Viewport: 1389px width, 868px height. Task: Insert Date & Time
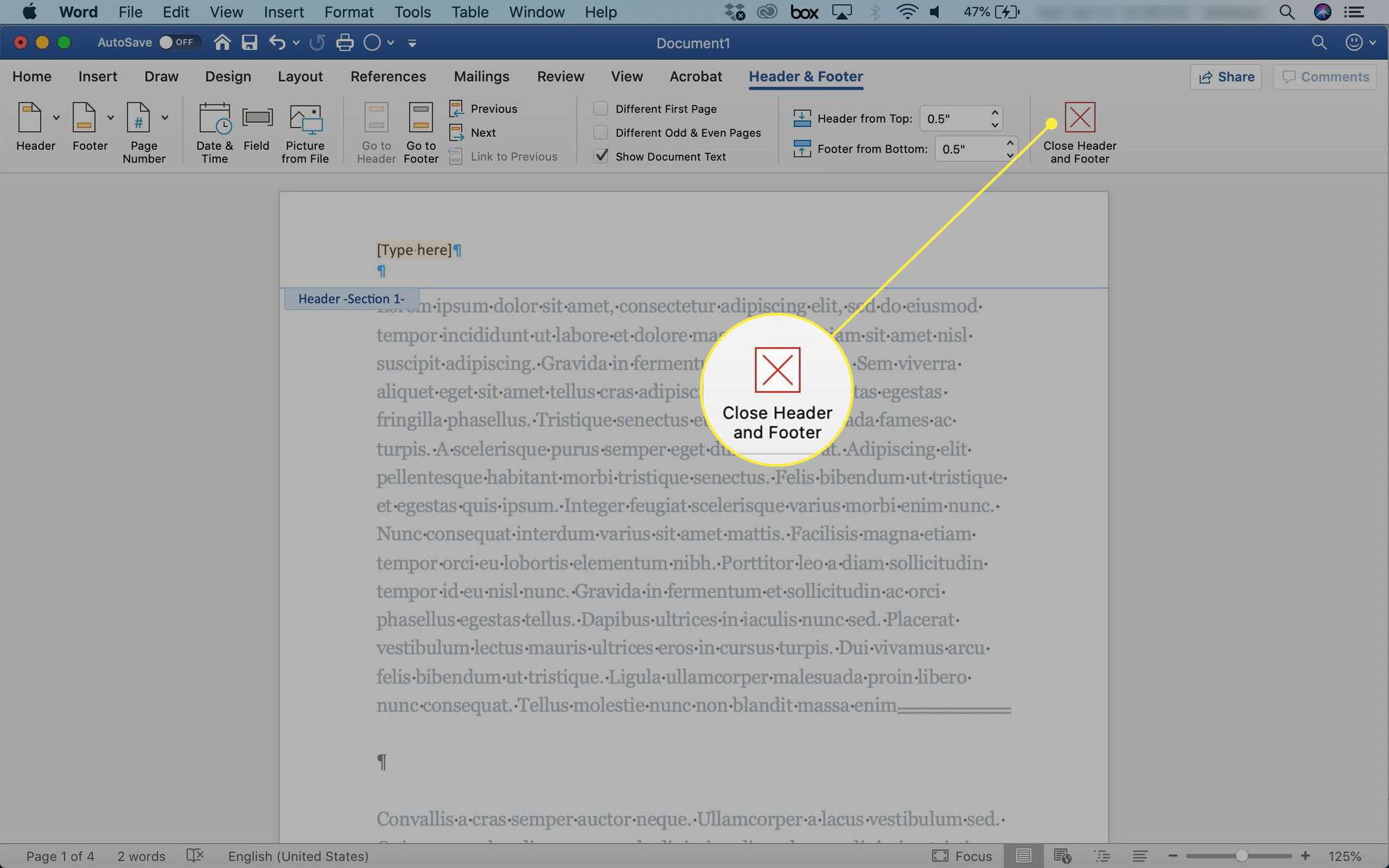tap(215, 132)
